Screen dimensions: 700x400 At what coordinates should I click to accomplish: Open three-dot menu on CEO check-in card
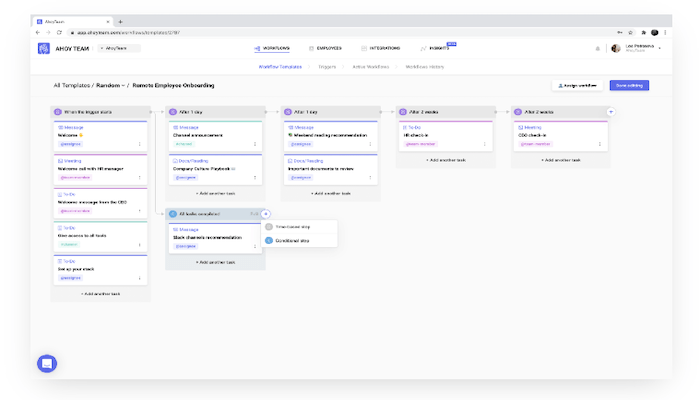598,145
